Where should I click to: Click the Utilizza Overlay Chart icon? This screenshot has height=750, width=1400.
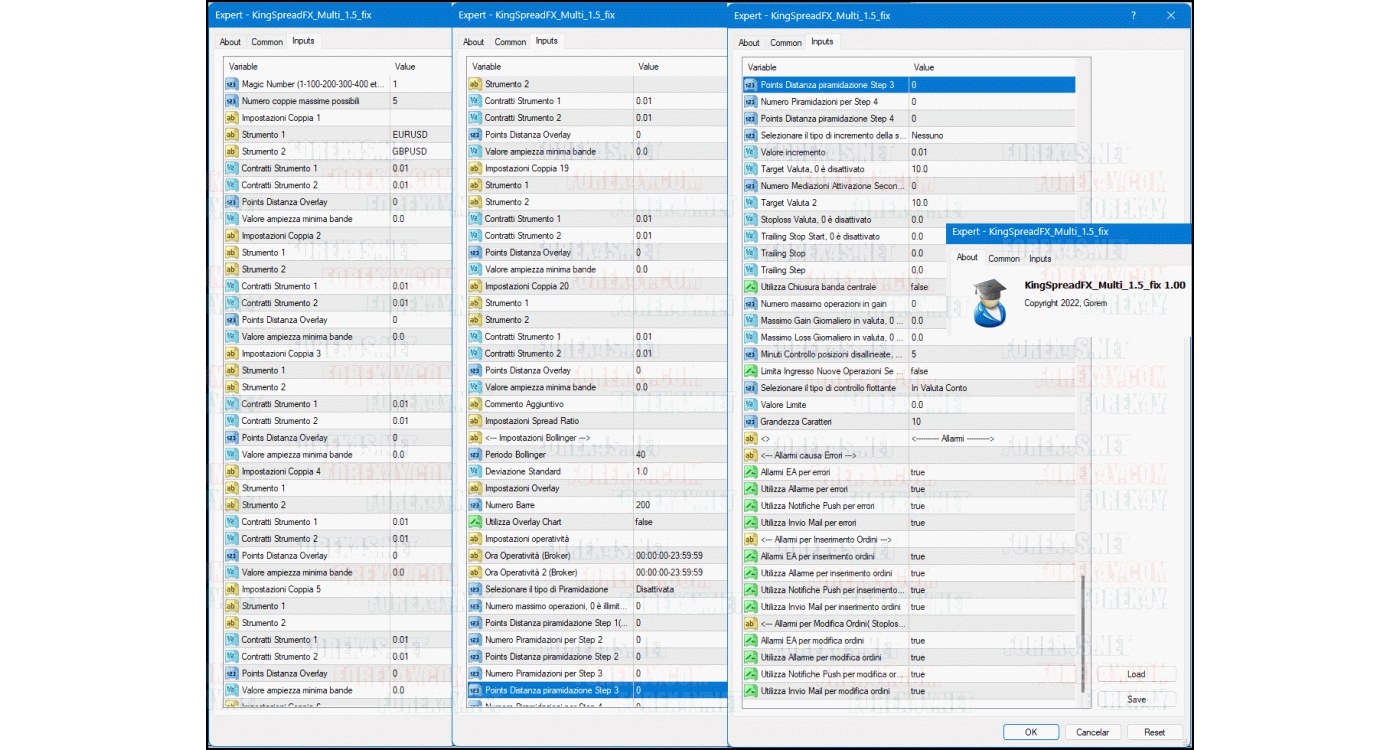pyautogui.click(x=475, y=522)
